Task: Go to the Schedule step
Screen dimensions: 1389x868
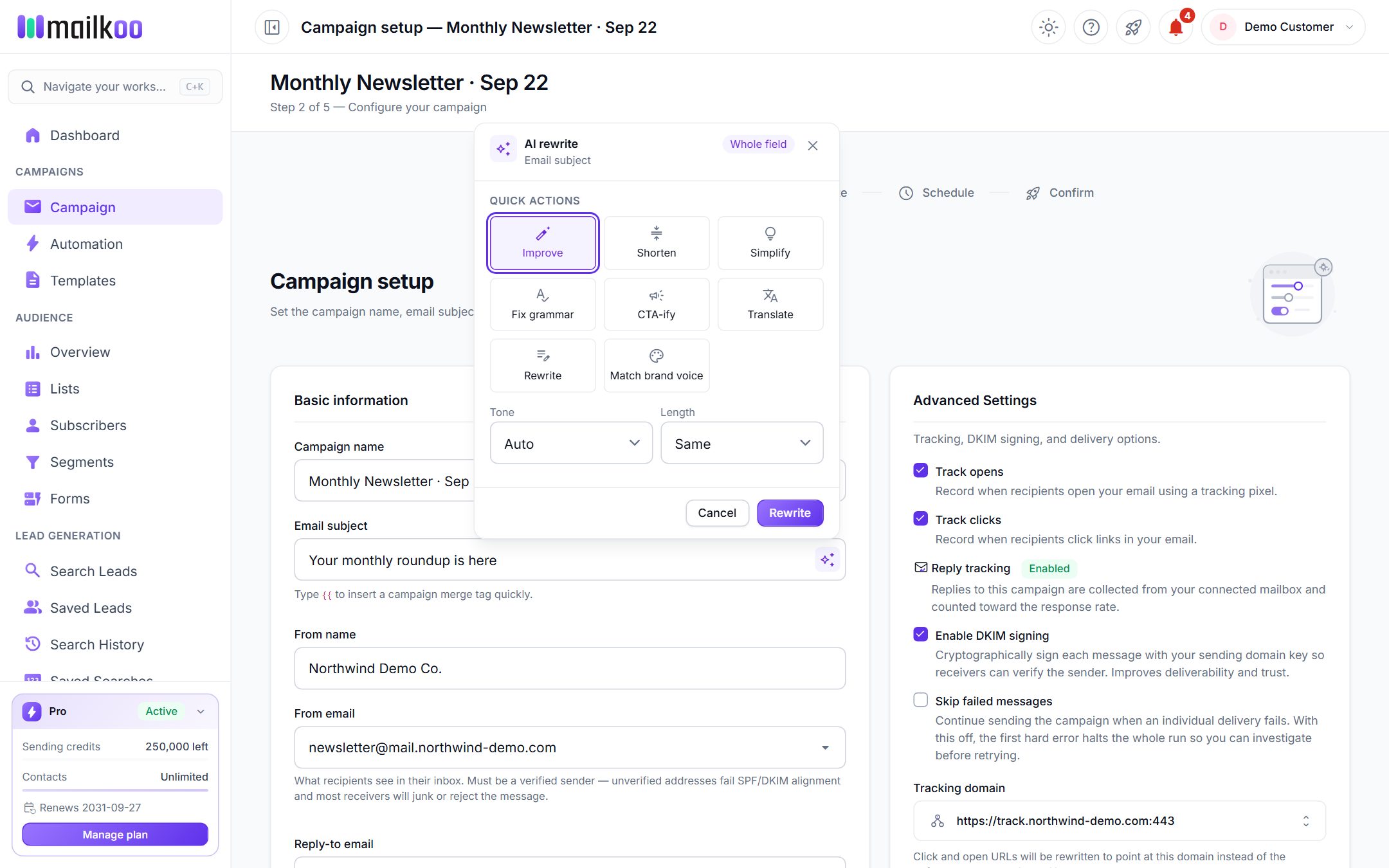Action: pos(936,193)
